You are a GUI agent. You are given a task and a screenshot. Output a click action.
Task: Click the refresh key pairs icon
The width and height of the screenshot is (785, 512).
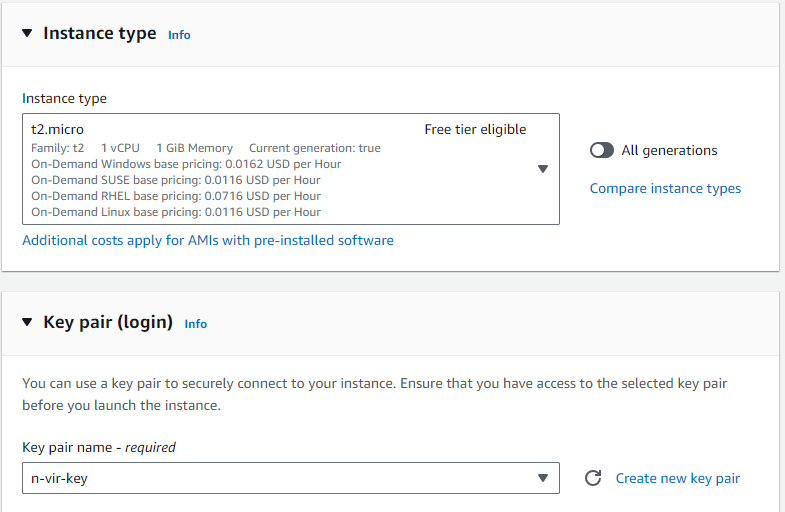(593, 478)
